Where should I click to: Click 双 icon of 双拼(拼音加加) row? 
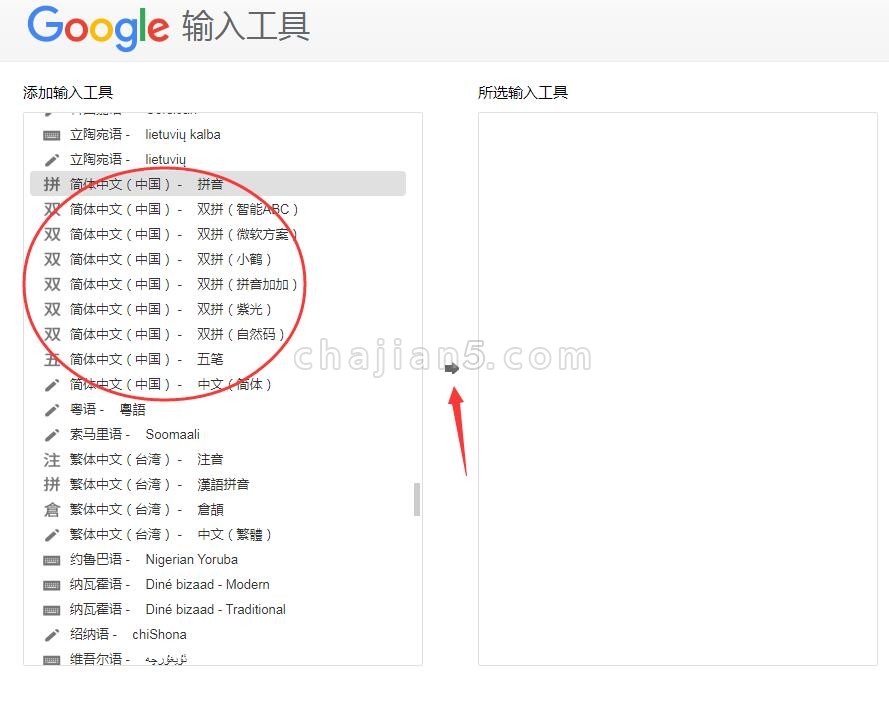point(52,284)
